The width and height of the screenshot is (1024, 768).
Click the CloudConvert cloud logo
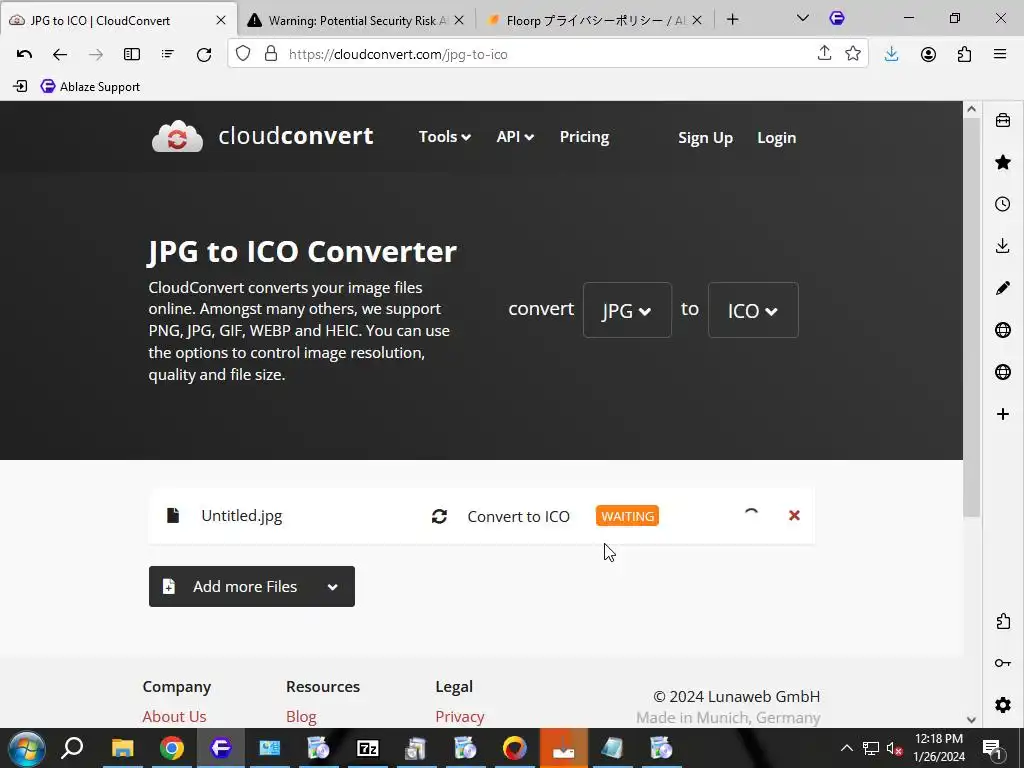(x=177, y=136)
